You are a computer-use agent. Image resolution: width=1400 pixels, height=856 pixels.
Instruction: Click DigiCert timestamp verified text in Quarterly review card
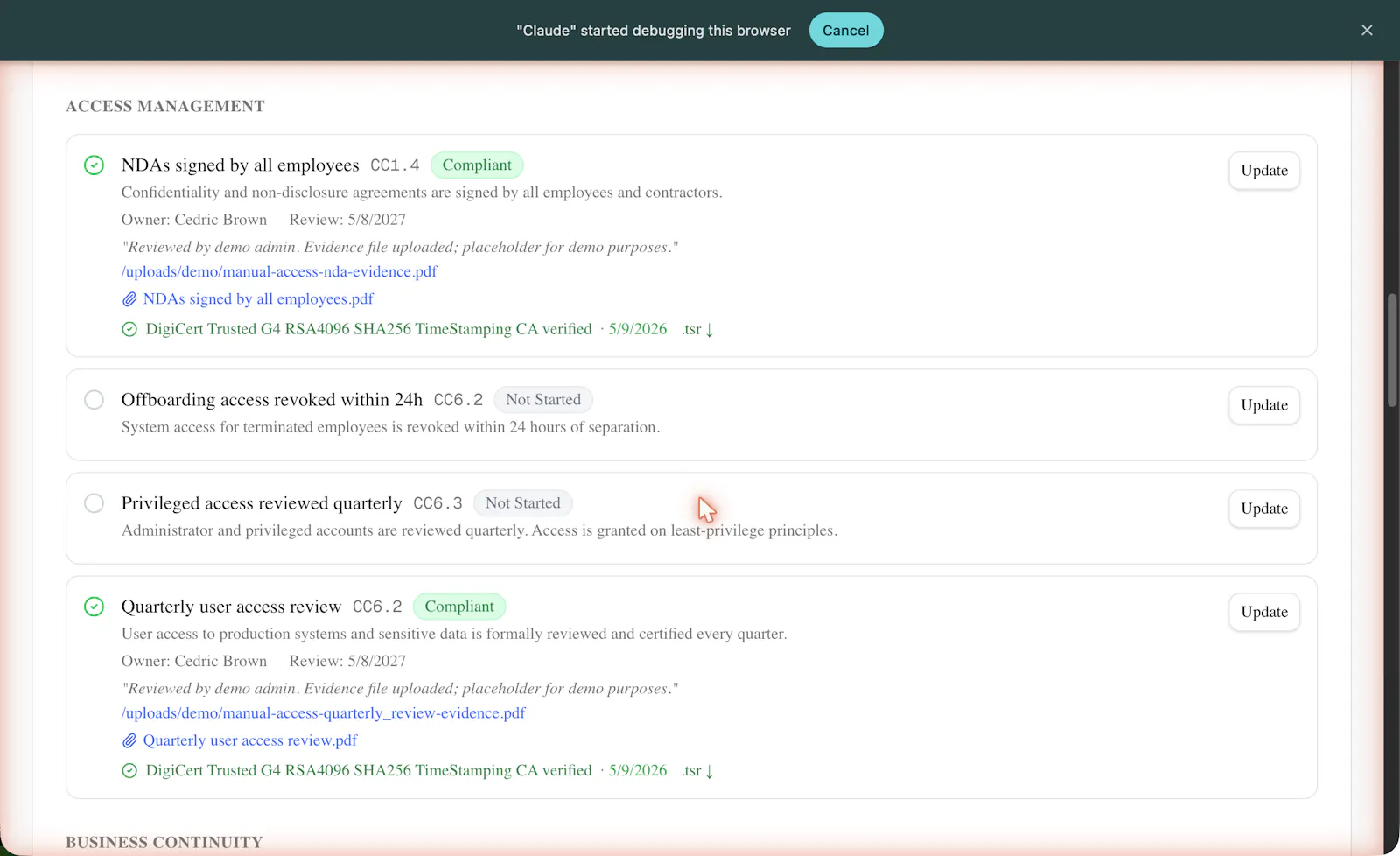click(369, 770)
